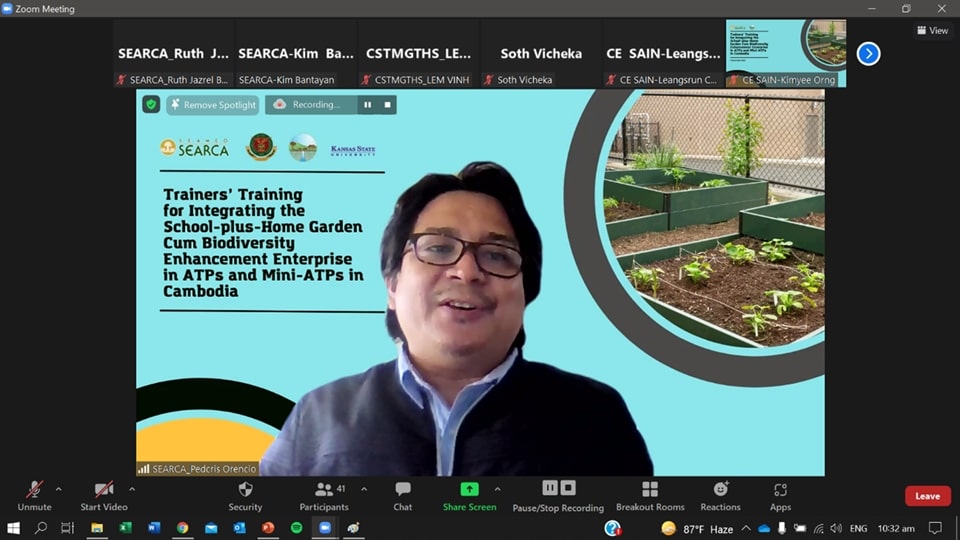Image resolution: width=960 pixels, height=540 pixels.
Task: Expand audio options arrow beside Unmute
Action: (x=58, y=489)
